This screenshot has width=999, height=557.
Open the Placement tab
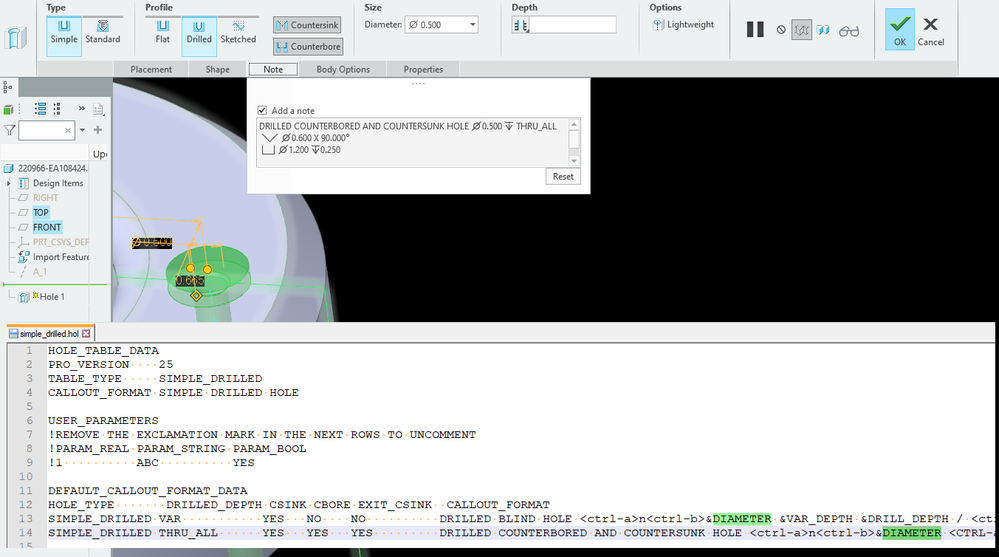coord(151,69)
